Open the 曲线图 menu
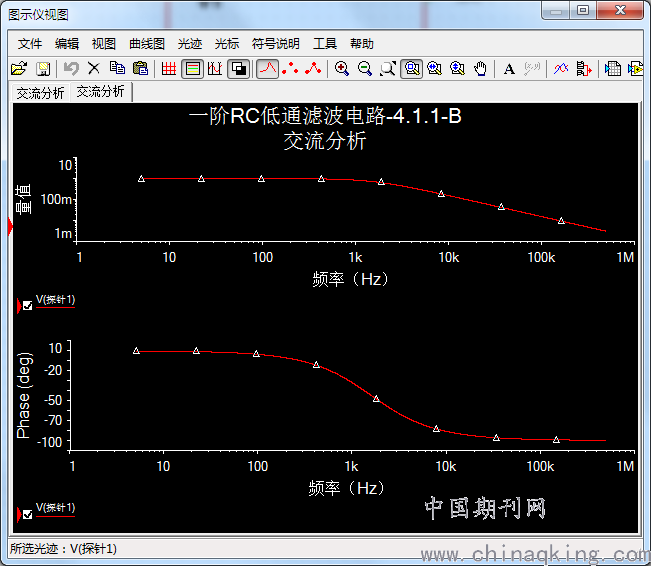The height and width of the screenshot is (566, 651). pyautogui.click(x=147, y=44)
